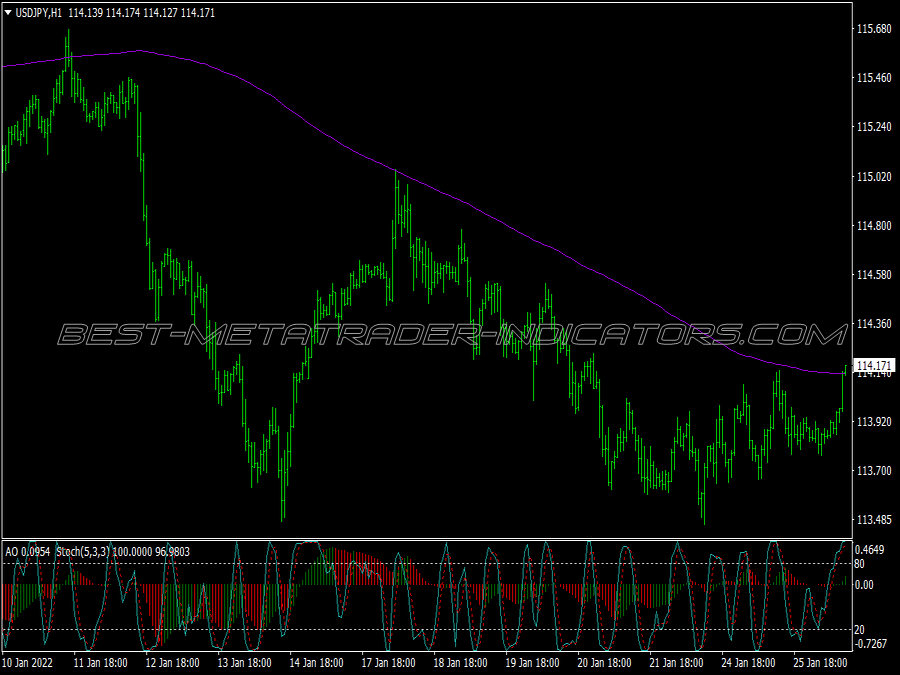Click the 0.4649 indicator scale value
Screen dimensions: 900x675
[869, 550]
